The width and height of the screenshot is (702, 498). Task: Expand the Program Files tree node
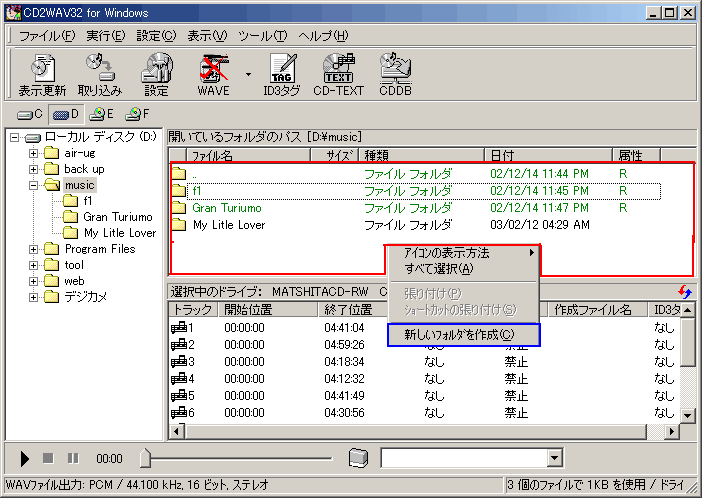pos(34,249)
